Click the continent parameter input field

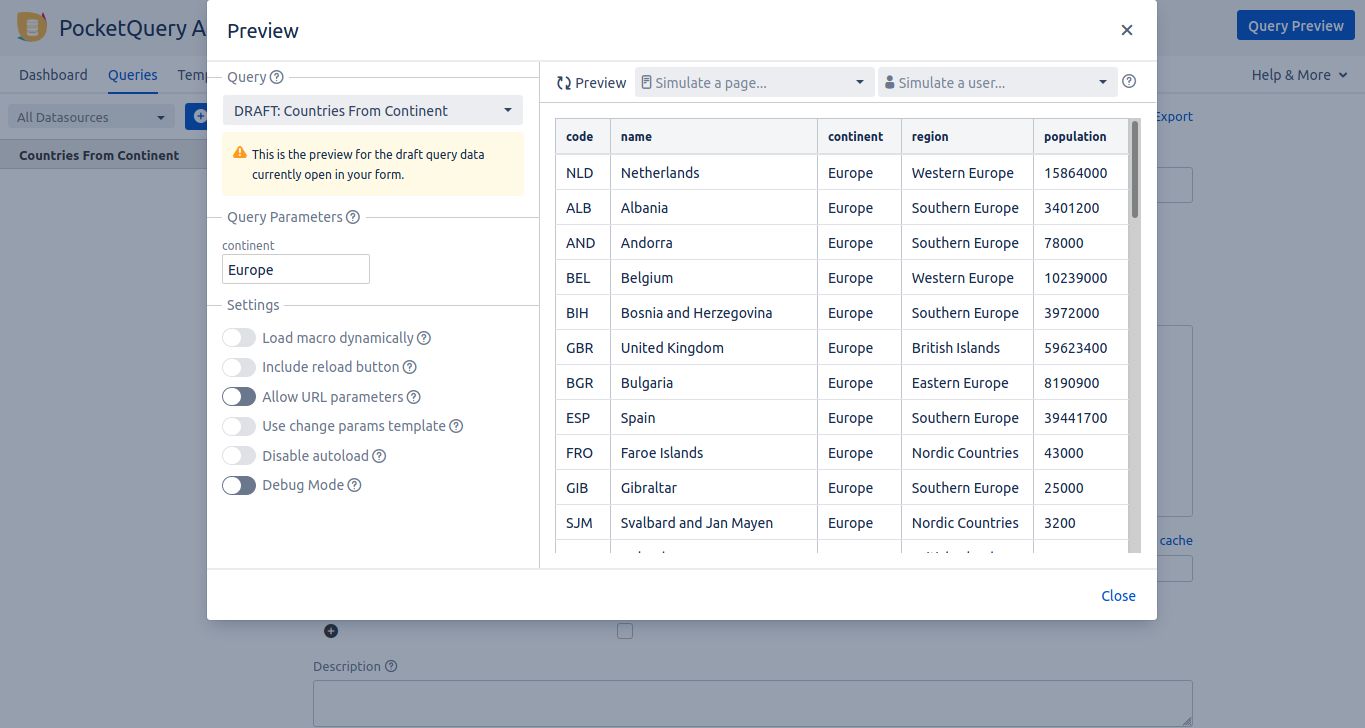pyautogui.click(x=296, y=270)
